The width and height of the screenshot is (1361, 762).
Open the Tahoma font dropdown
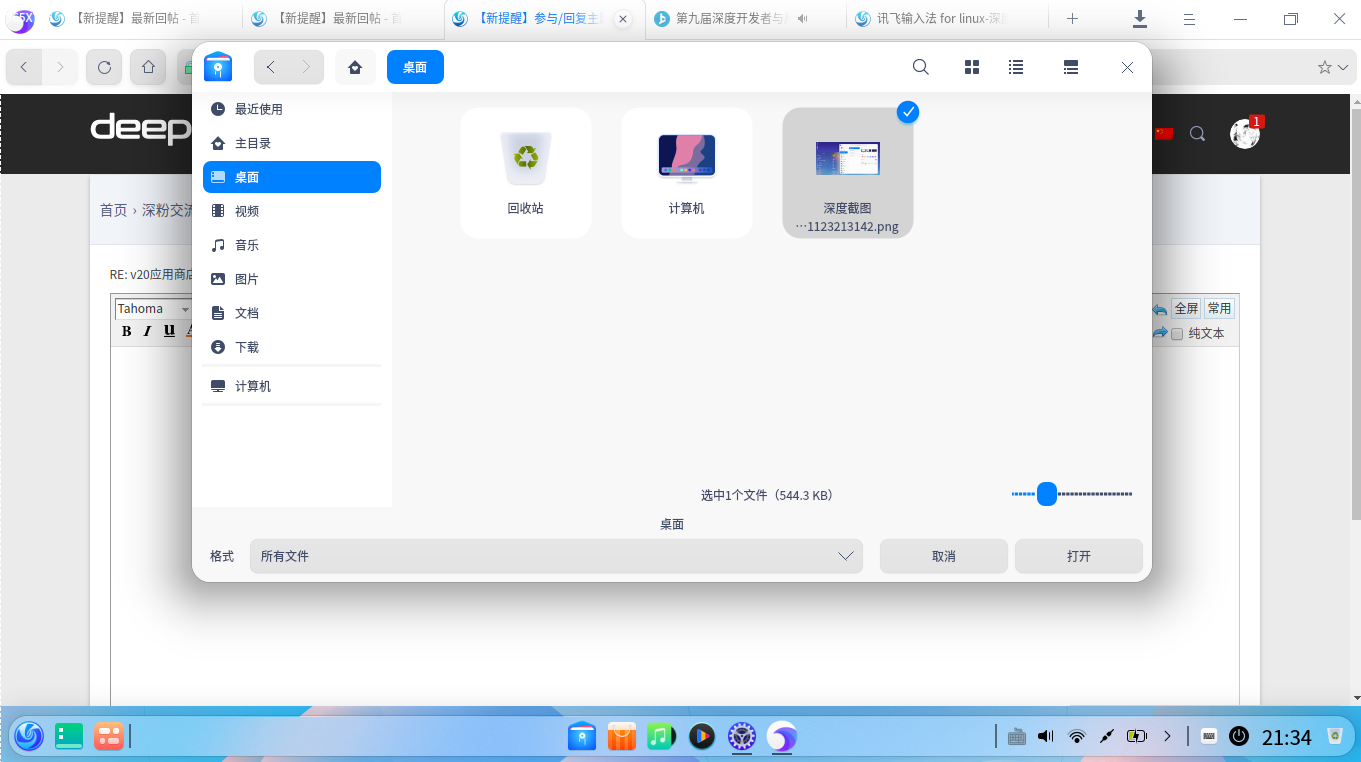coord(153,309)
